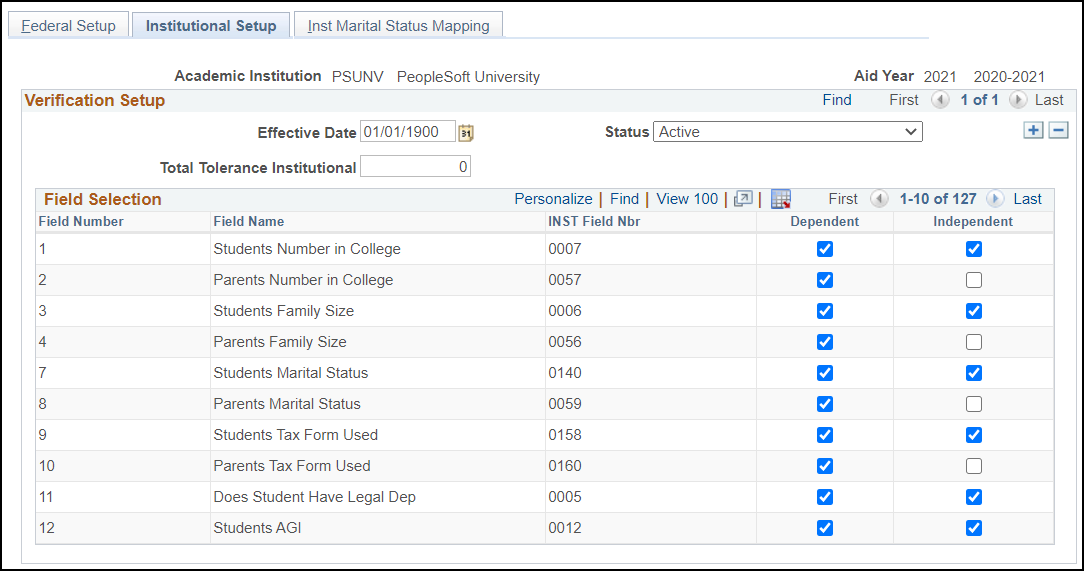The image size is (1084, 571).
Task: Go to previous Verification Setup record arrow
Action: tap(940, 100)
